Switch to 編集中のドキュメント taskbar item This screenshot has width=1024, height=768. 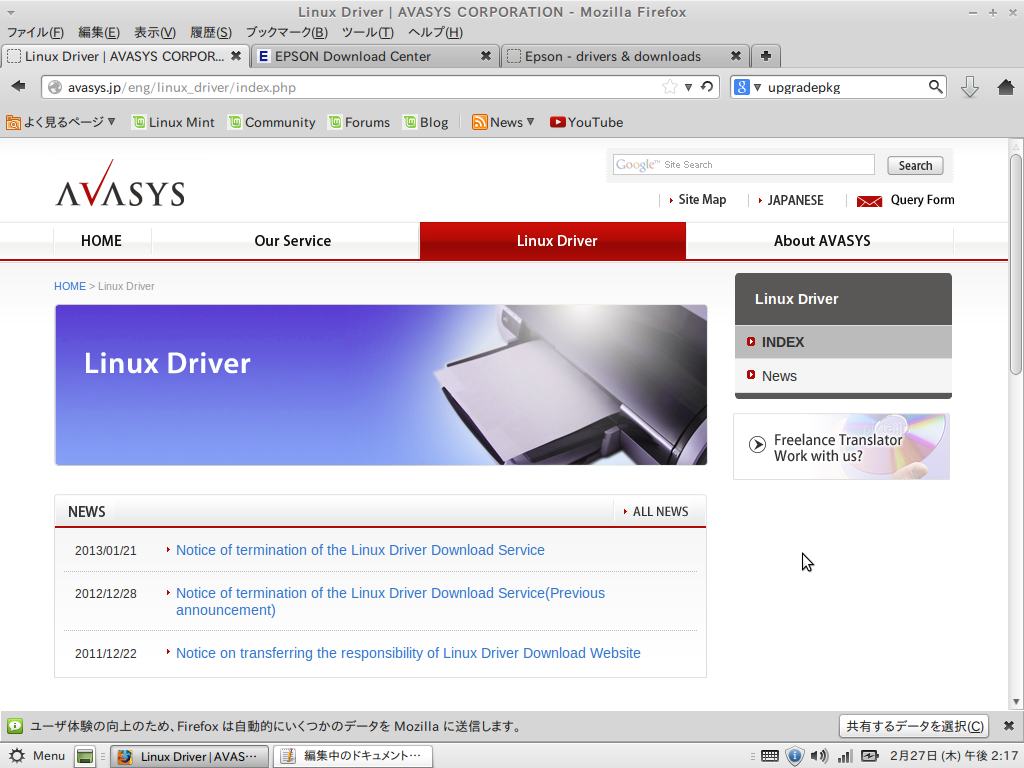tap(353, 756)
